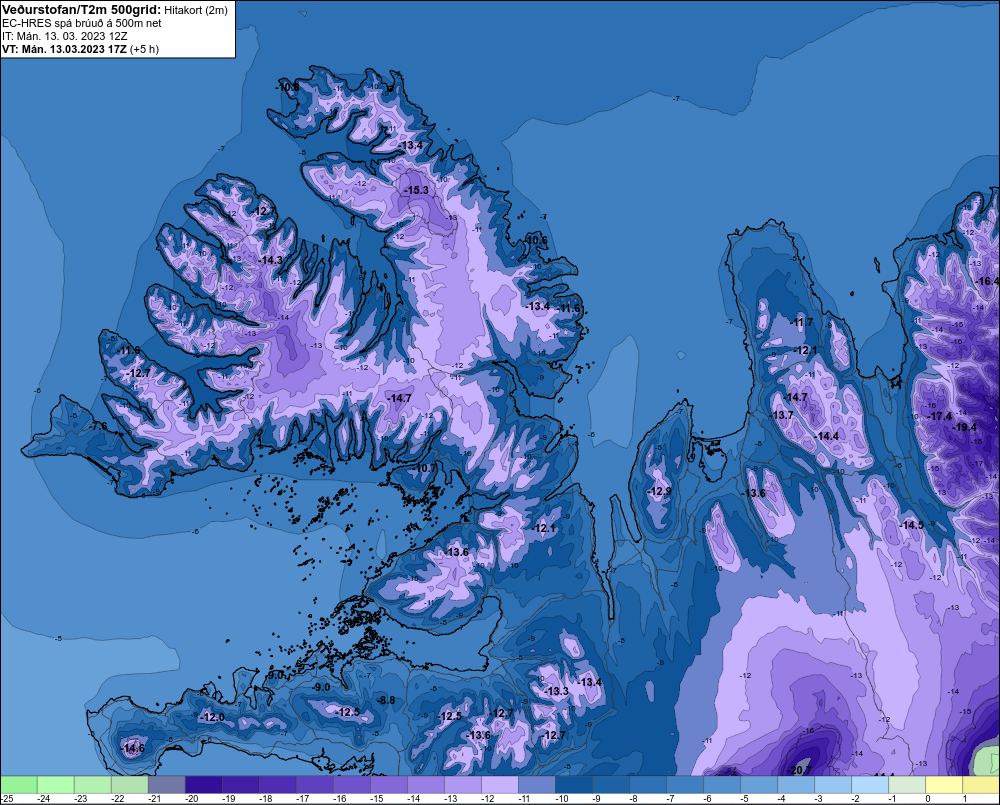Click the -14.6 temperature value
The image size is (1000, 805).
click(x=133, y=748)
